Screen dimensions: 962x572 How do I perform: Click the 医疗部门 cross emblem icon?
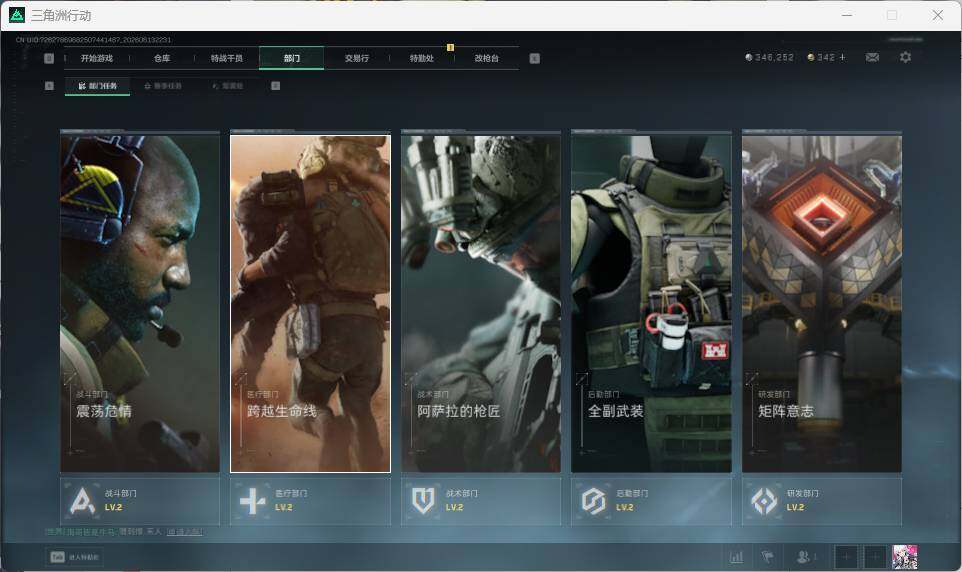(x=252, y=501)
